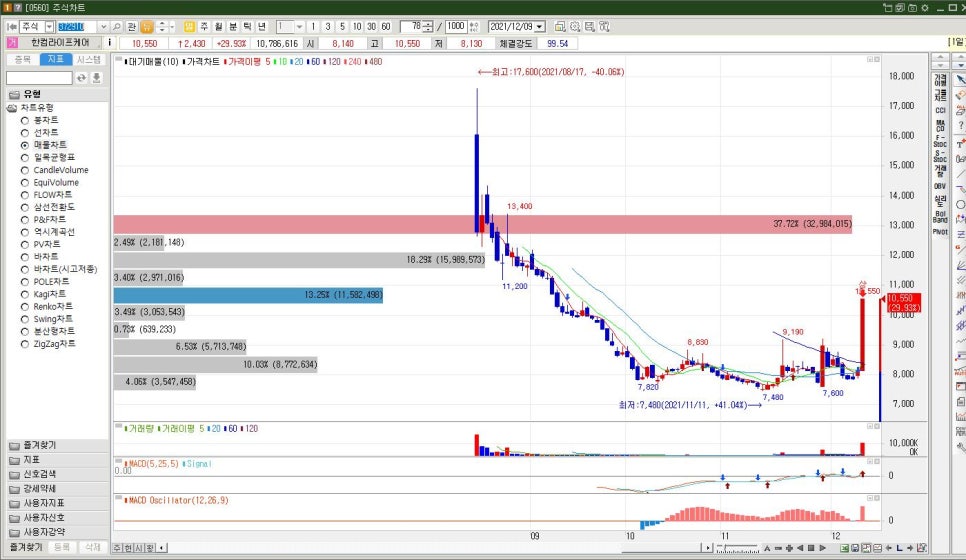This screenshot has width=966, height=560.
Task: Select the CandleVolume radio button
Action: pos(25,170)
